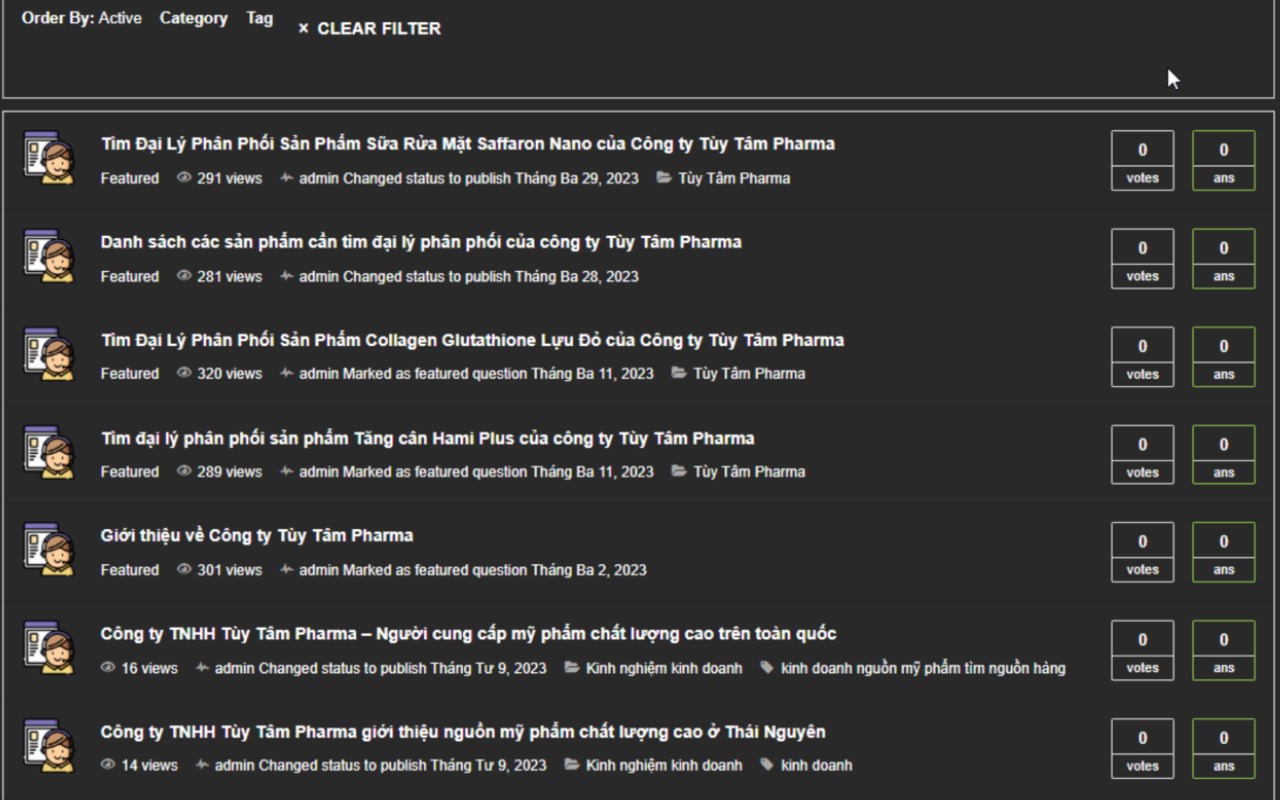Click avatar icon beside Hami Plus question
The image size is (1280, 800).
point(49,452)
